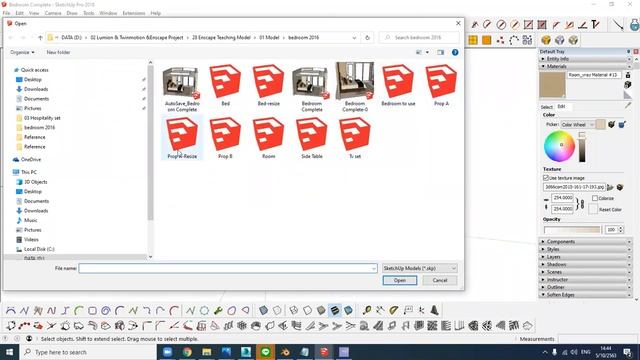Refresh the bedroom 2016 folder view
The width and height of the screenshot is (640, 360).
[367, 38]
